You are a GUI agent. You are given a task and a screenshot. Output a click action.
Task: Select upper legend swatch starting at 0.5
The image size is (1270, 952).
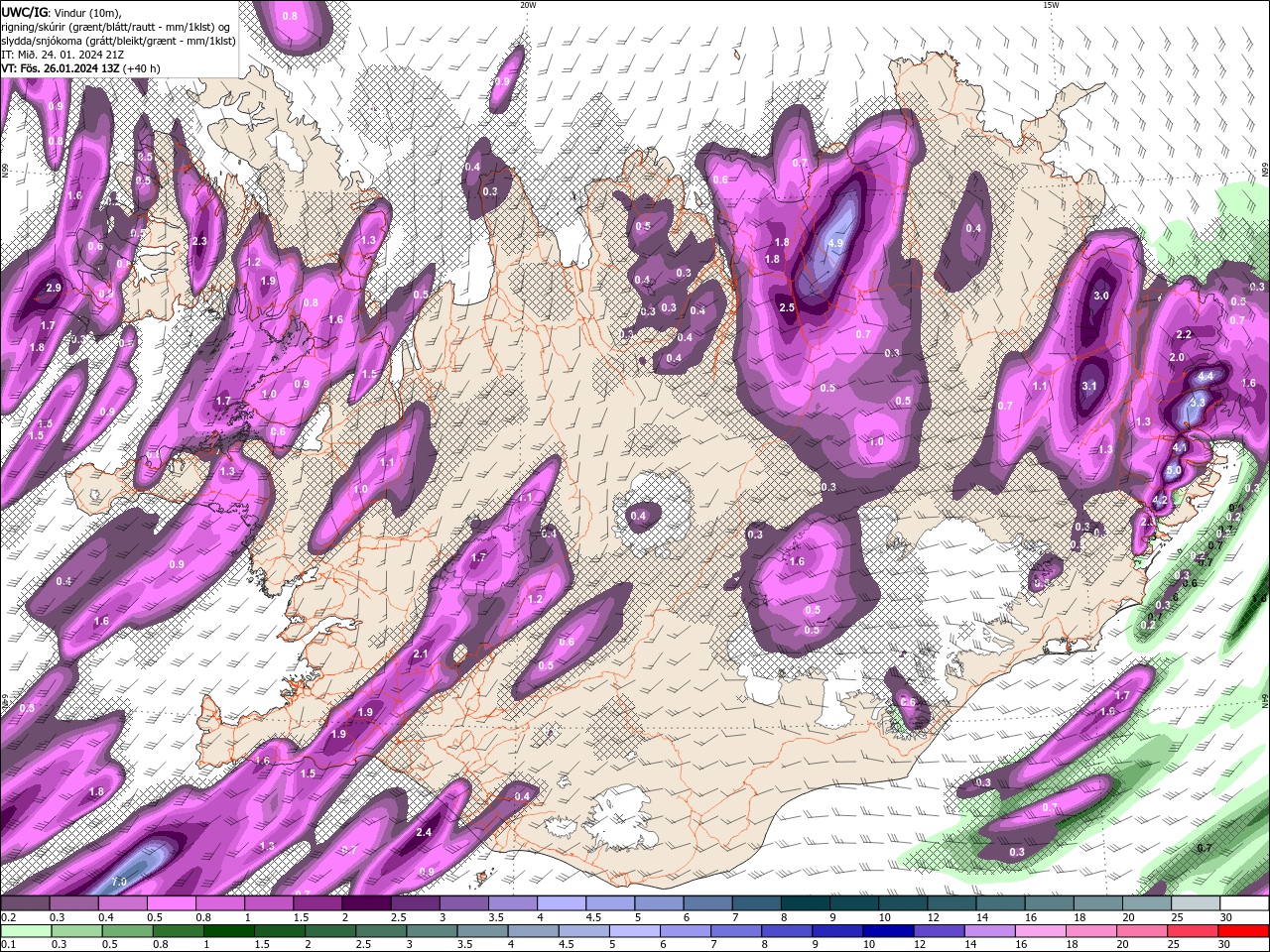(x=171, y=903)
